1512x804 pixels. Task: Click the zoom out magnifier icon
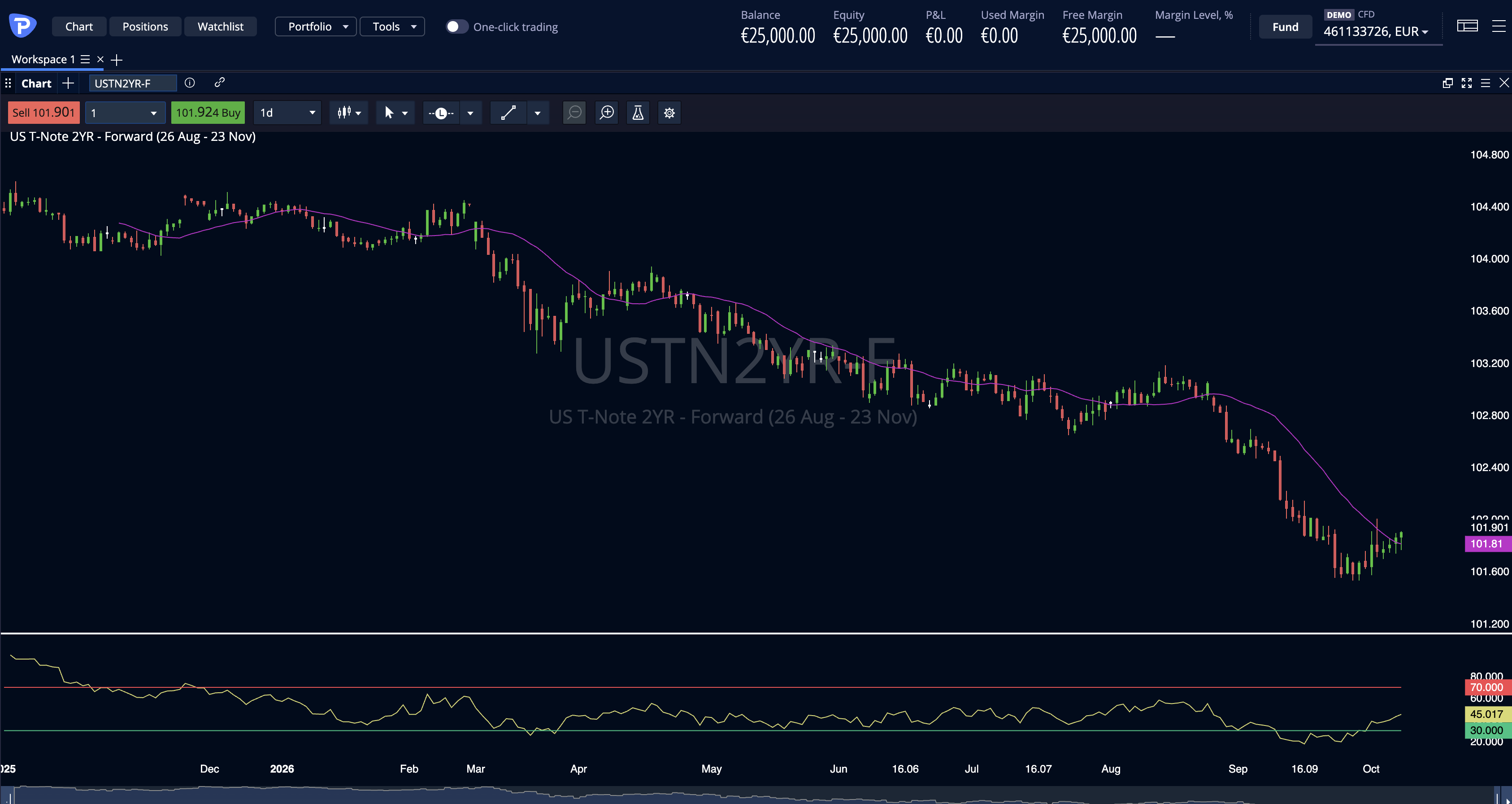[x=575, y=112]
